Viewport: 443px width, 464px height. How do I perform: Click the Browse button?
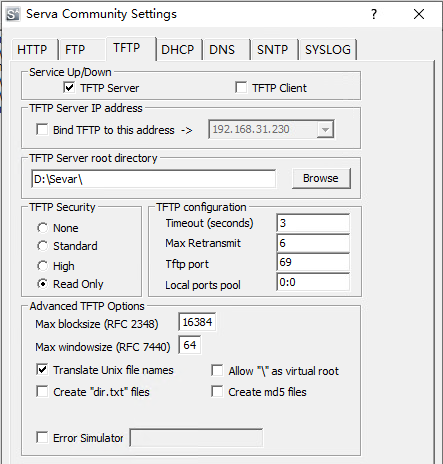(321, 178)
